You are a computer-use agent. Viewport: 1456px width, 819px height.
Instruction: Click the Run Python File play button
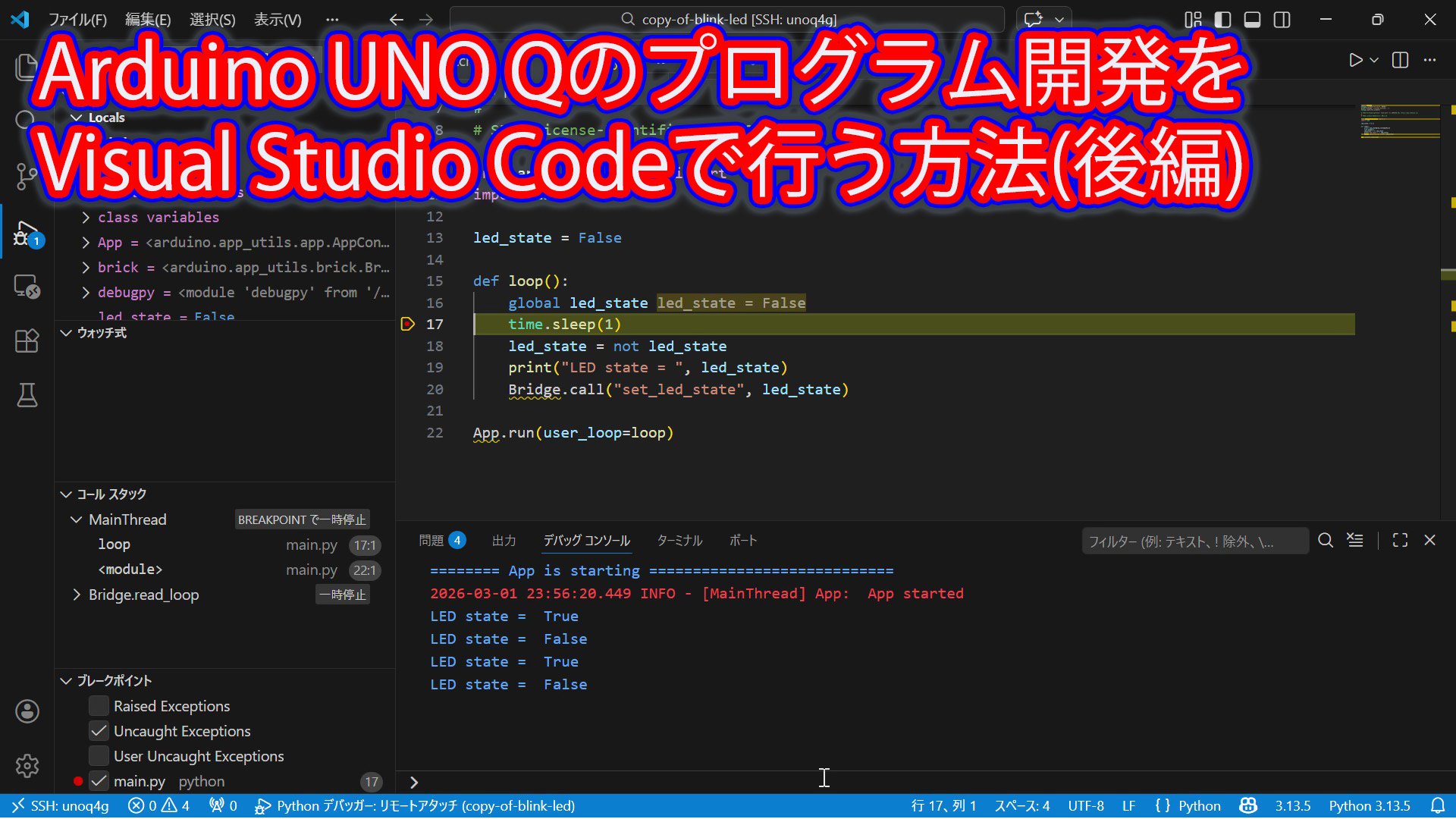1355,60
